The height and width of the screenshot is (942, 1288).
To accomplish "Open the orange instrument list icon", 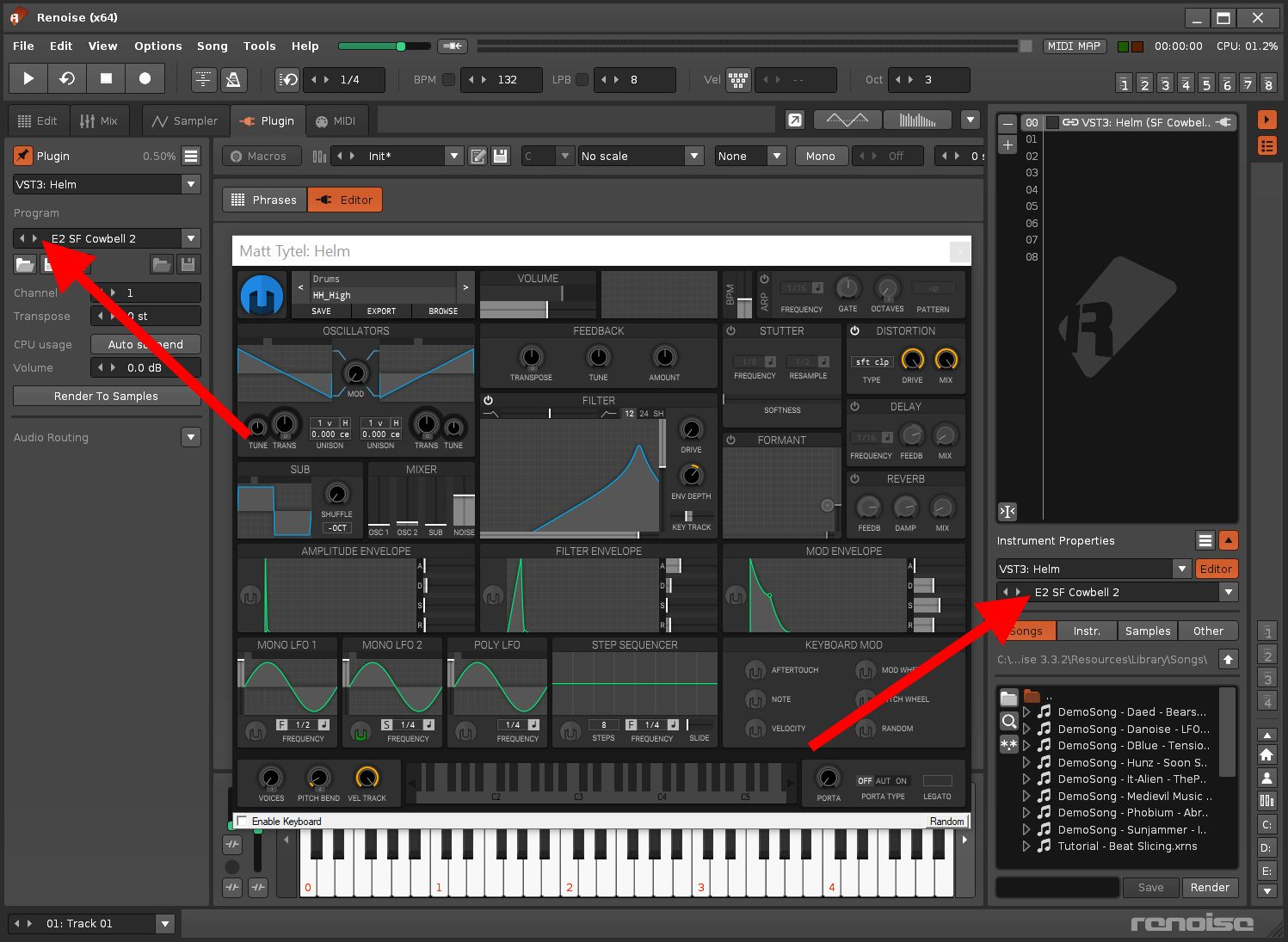I will 1266,146.
